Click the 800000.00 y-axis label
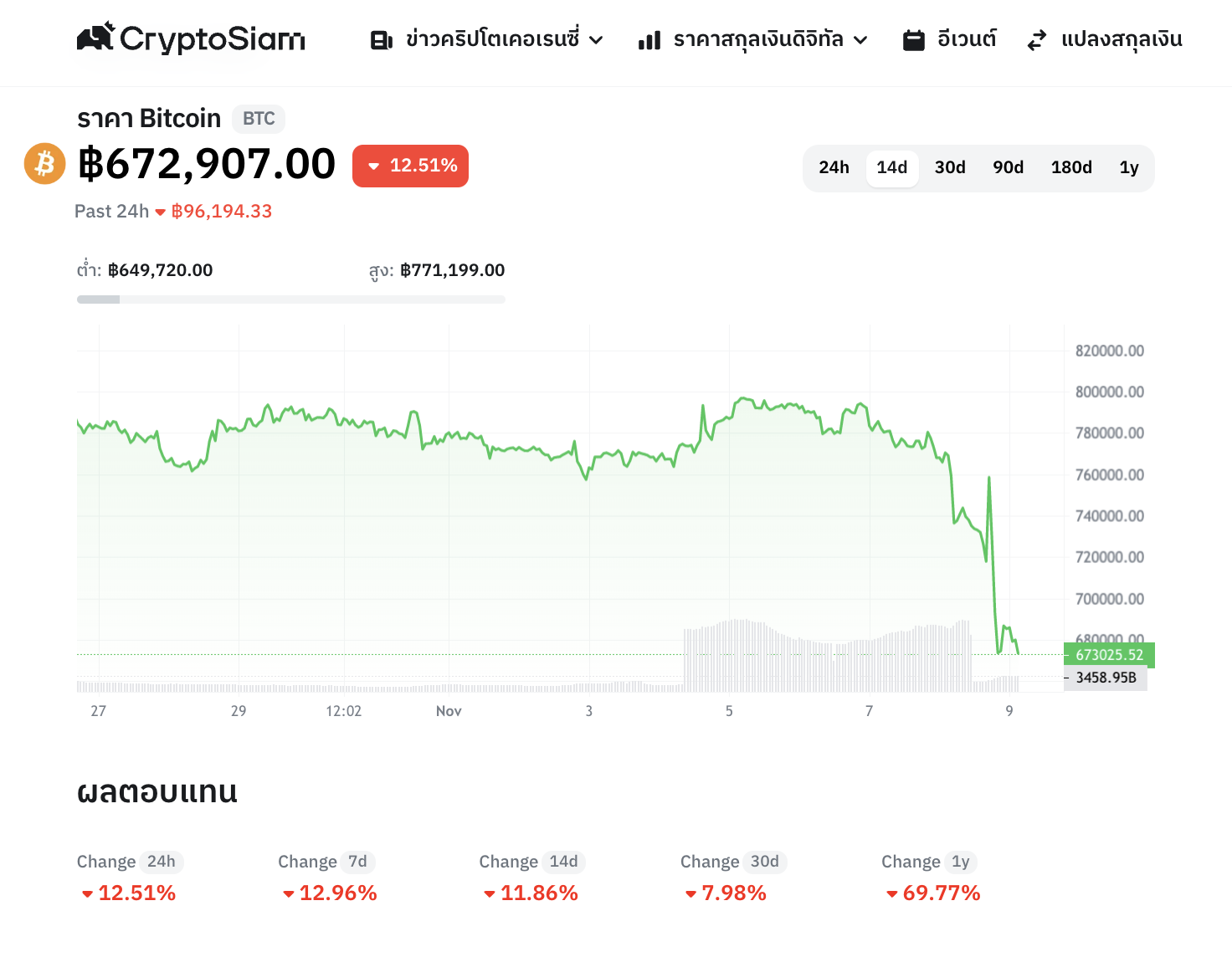 click(x=1110, y=392)
